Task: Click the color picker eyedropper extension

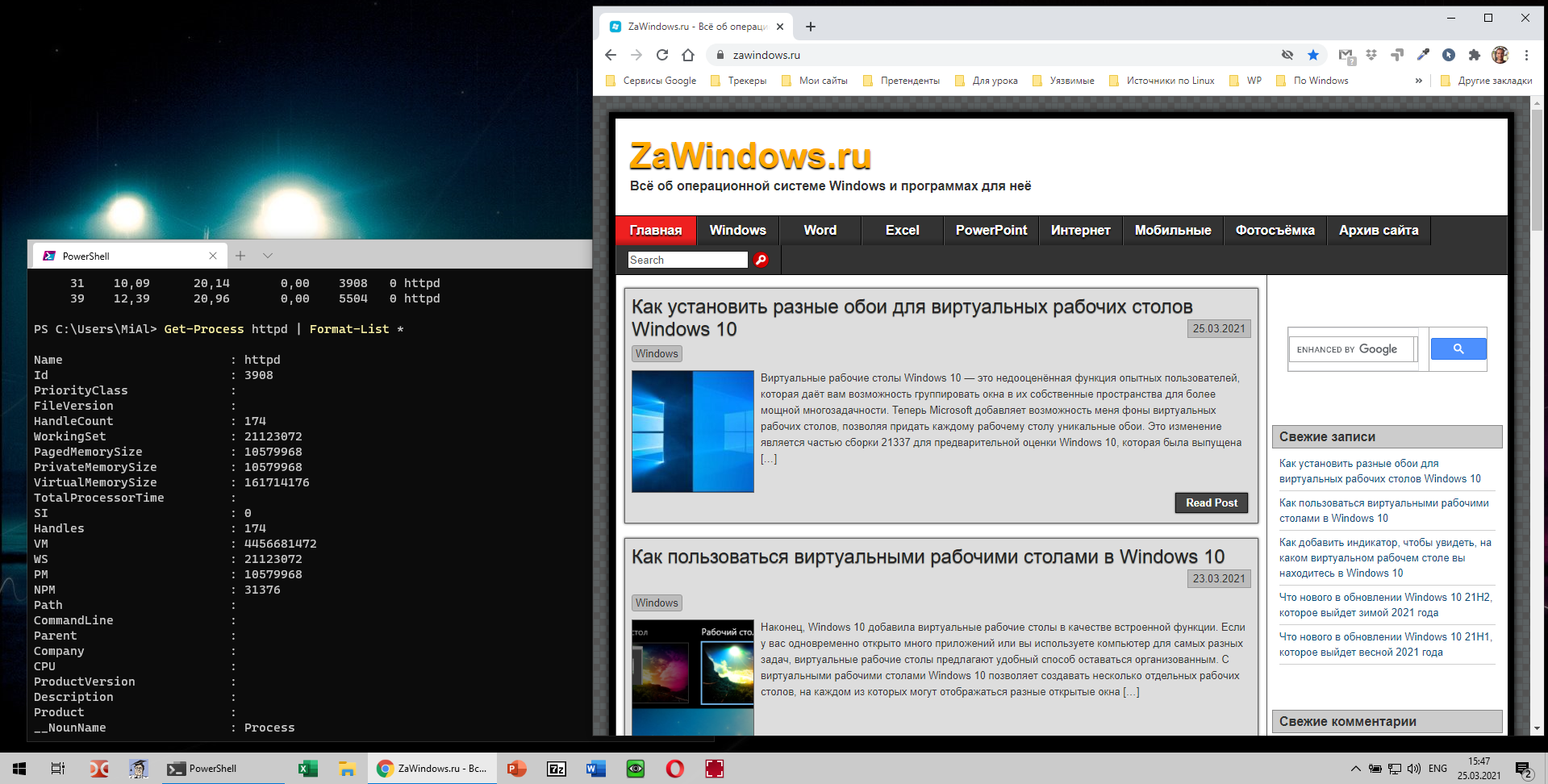Action: pyautogui.click(x=1423, y=55)
